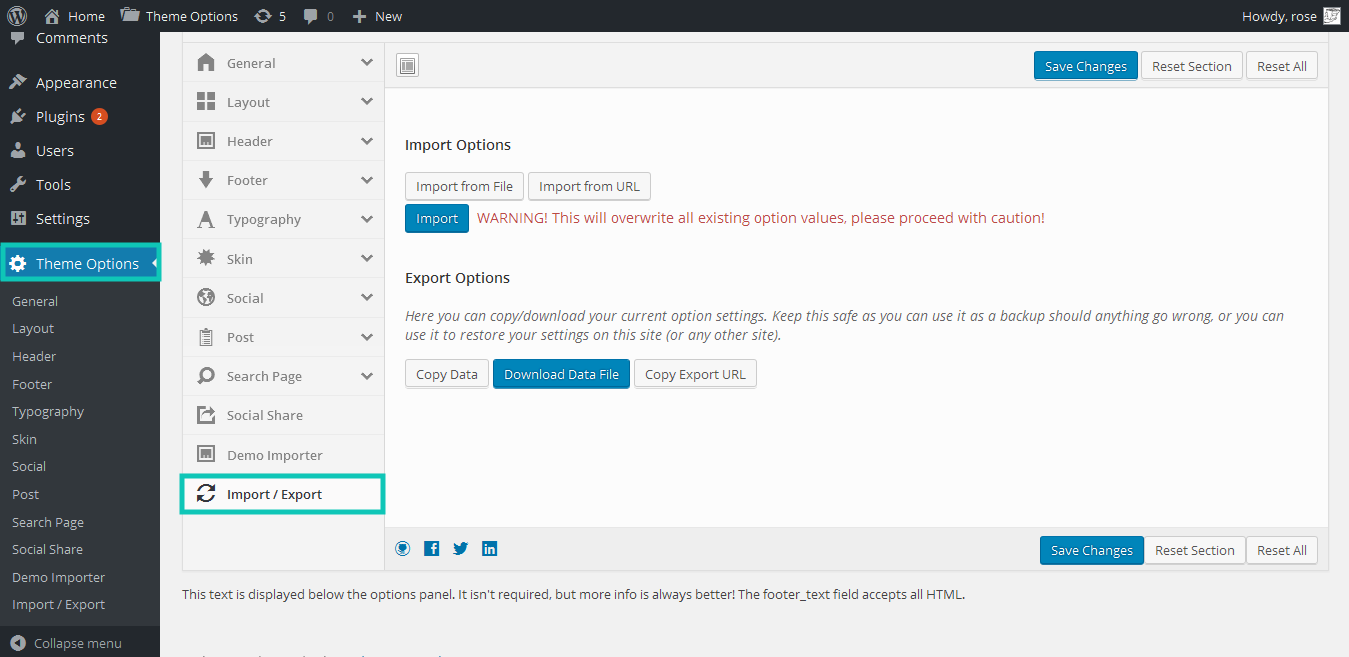1349x657 pixels.
Task: Open Comments in the admin sidebar
Action: tap(72, 38)
